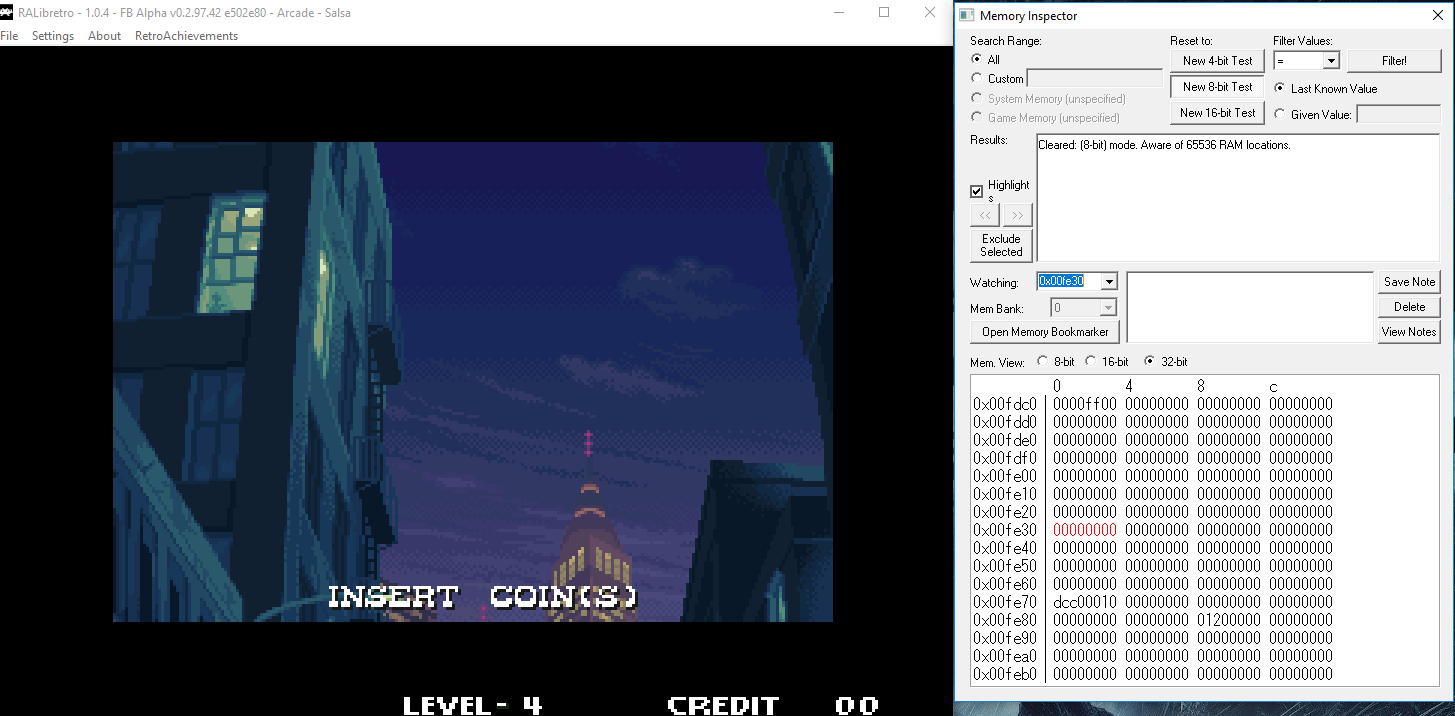Open the File menu
The image size is (1455, 716).
[9, 36]
